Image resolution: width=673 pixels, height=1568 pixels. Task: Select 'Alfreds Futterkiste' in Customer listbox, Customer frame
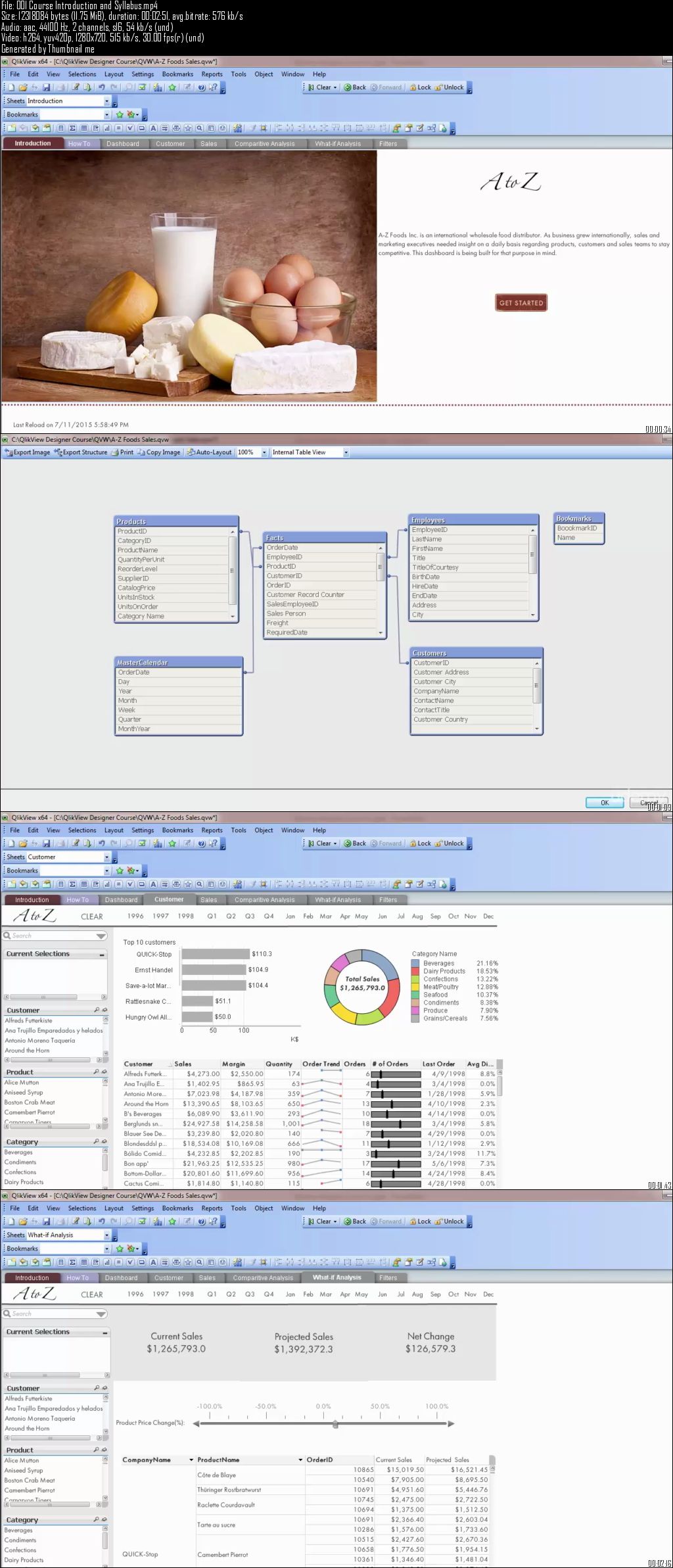[29, 1020]
